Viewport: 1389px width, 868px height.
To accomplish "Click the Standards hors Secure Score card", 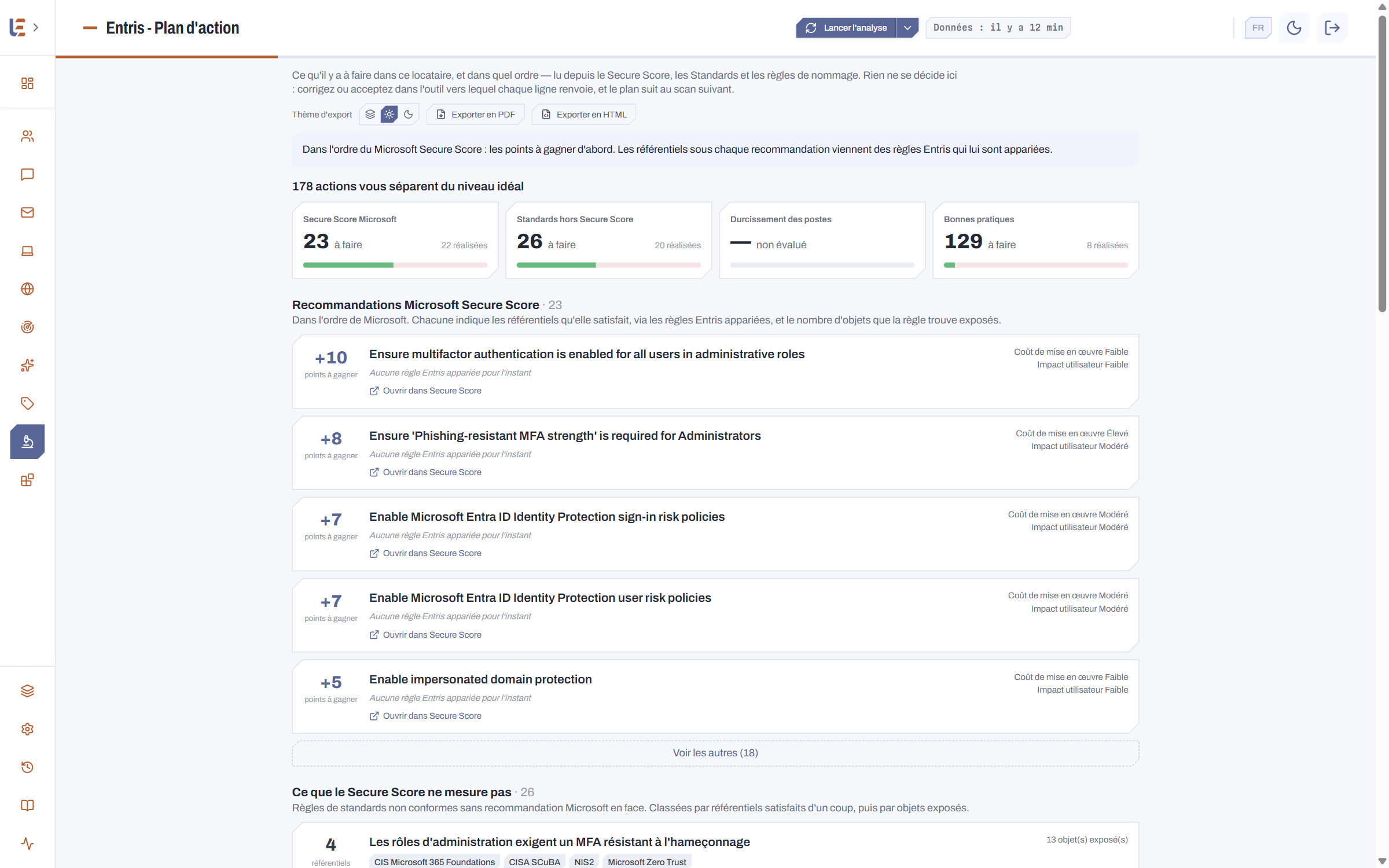I will [x=609, y=240].
